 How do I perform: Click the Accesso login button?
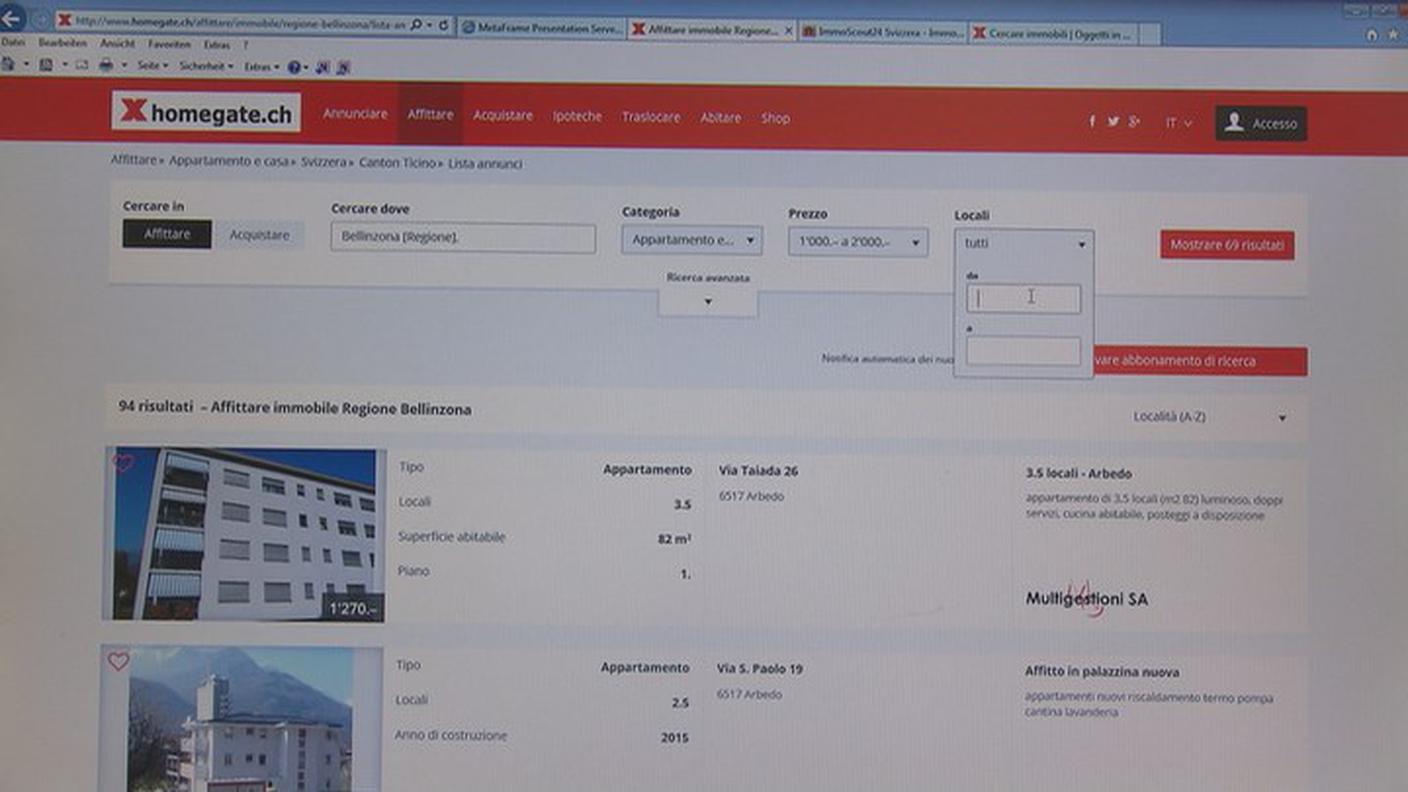tap(1260, 123)
